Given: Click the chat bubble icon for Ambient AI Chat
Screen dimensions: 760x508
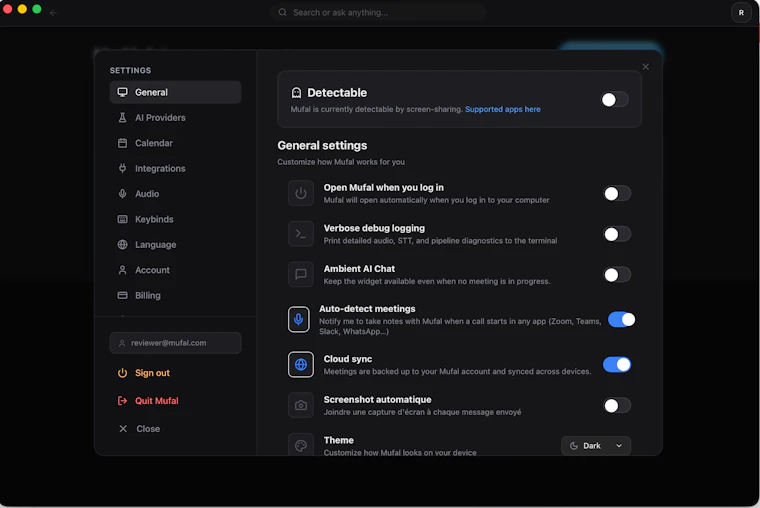Looking at the screenshot, I should [x=301, y=274].
